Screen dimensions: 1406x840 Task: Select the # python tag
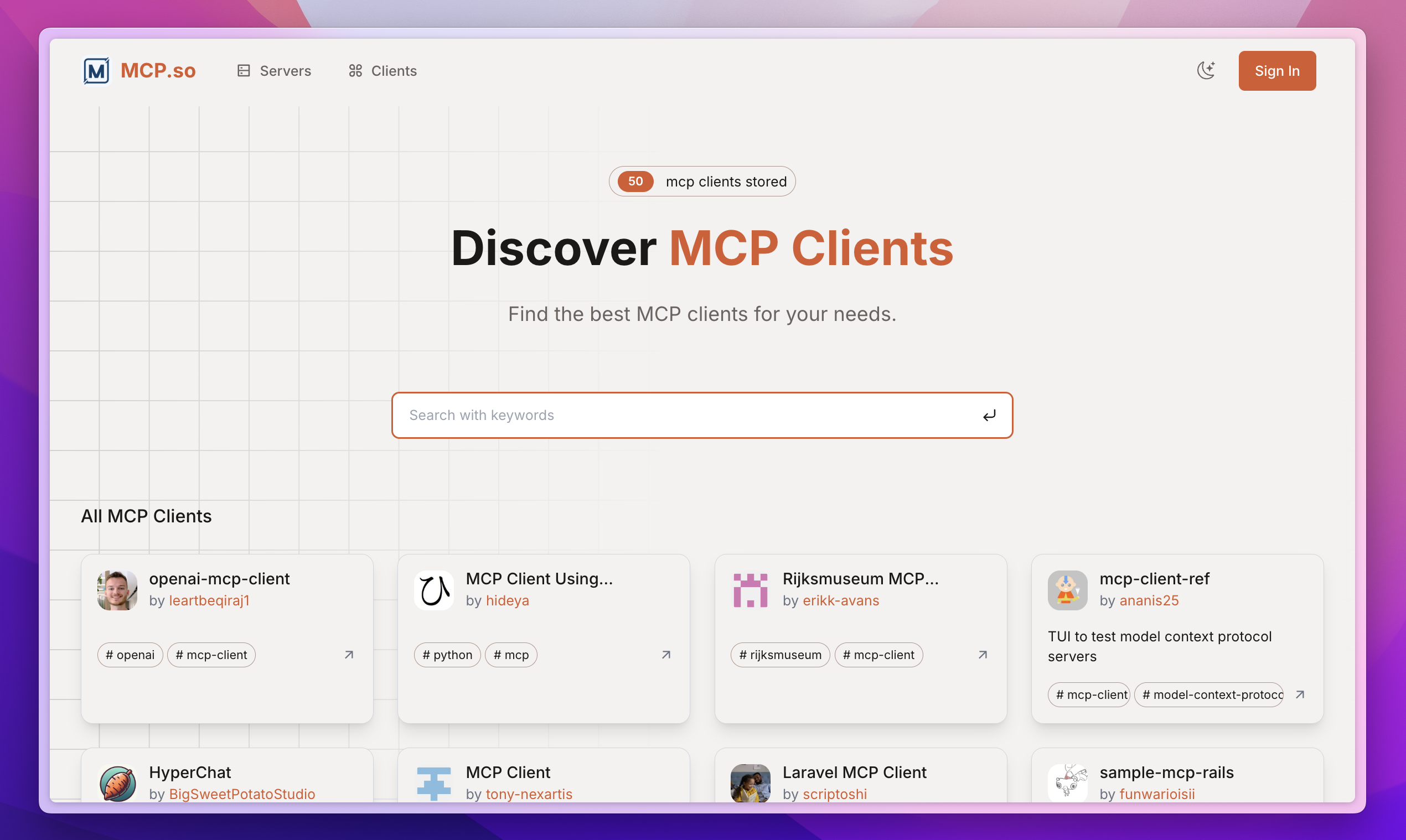[x=447, y=654]
